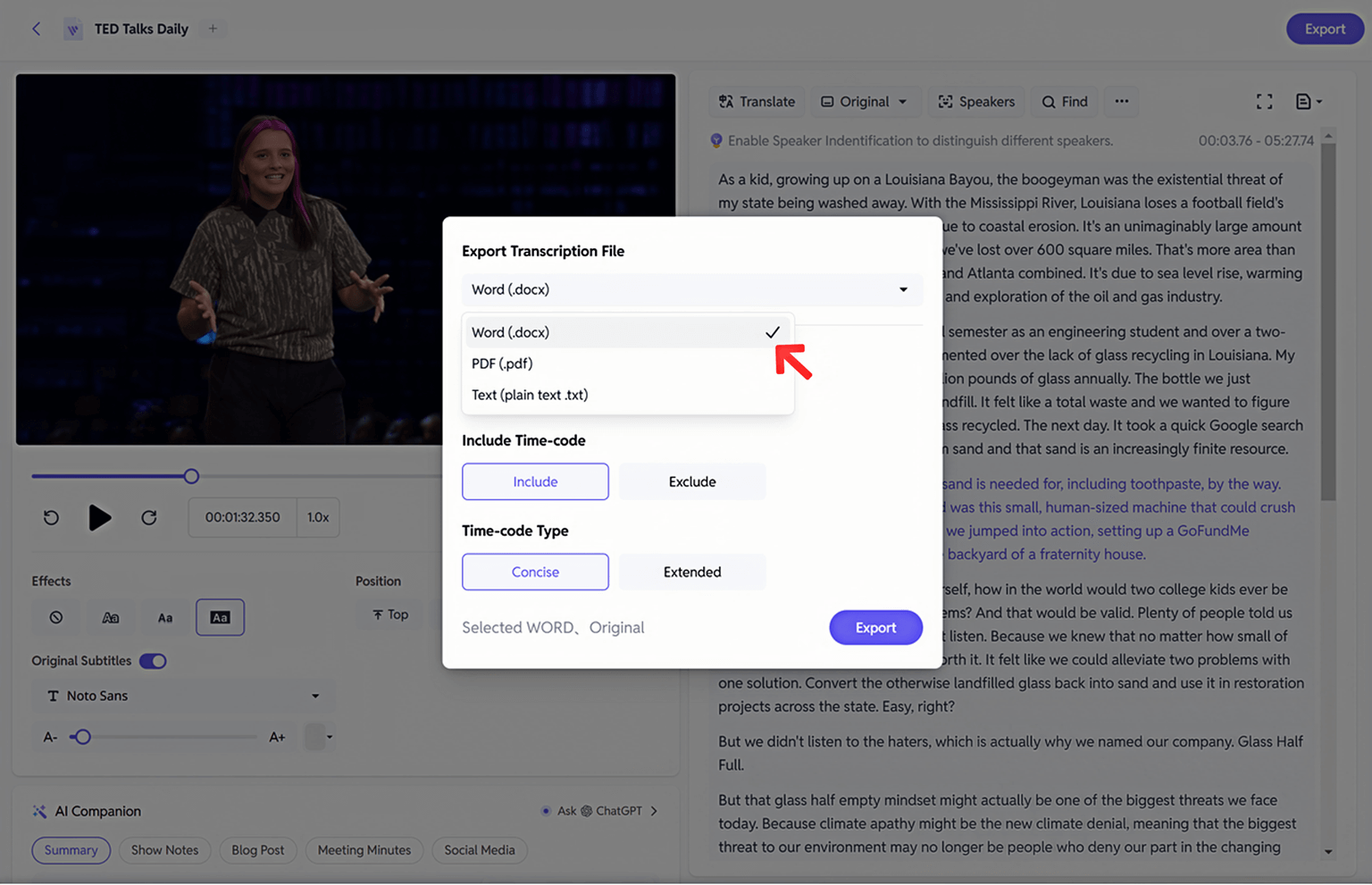Open the subtitle color swatch dropdown

click(x=320, y=737)
